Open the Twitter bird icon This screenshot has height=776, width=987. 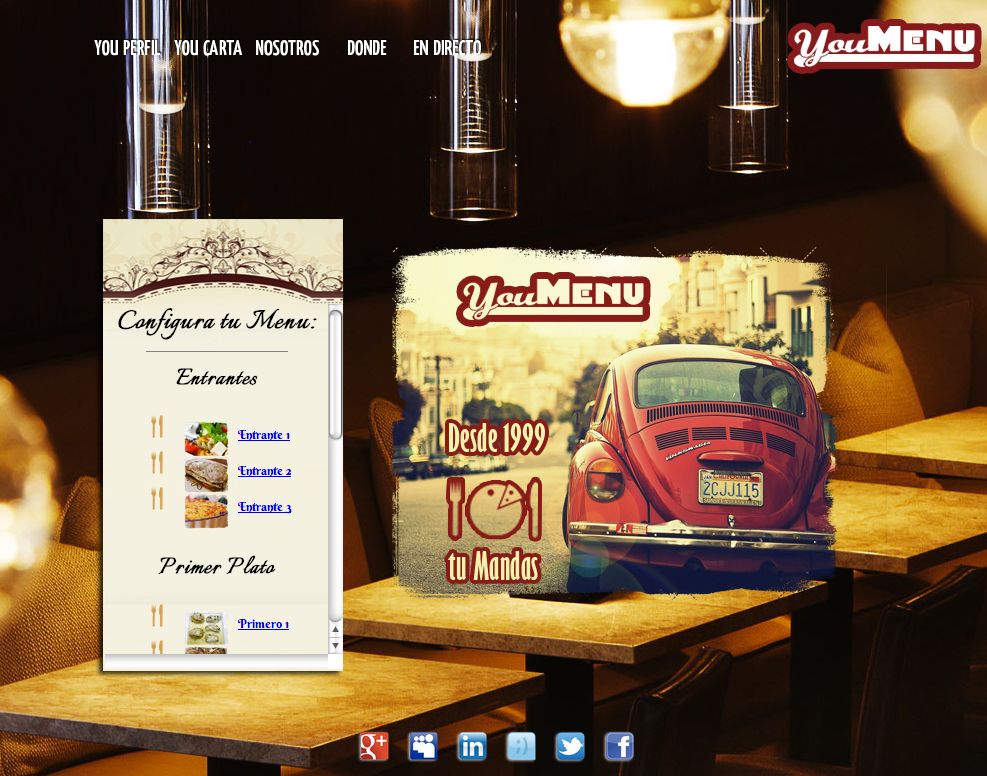[x=570, y=746]
